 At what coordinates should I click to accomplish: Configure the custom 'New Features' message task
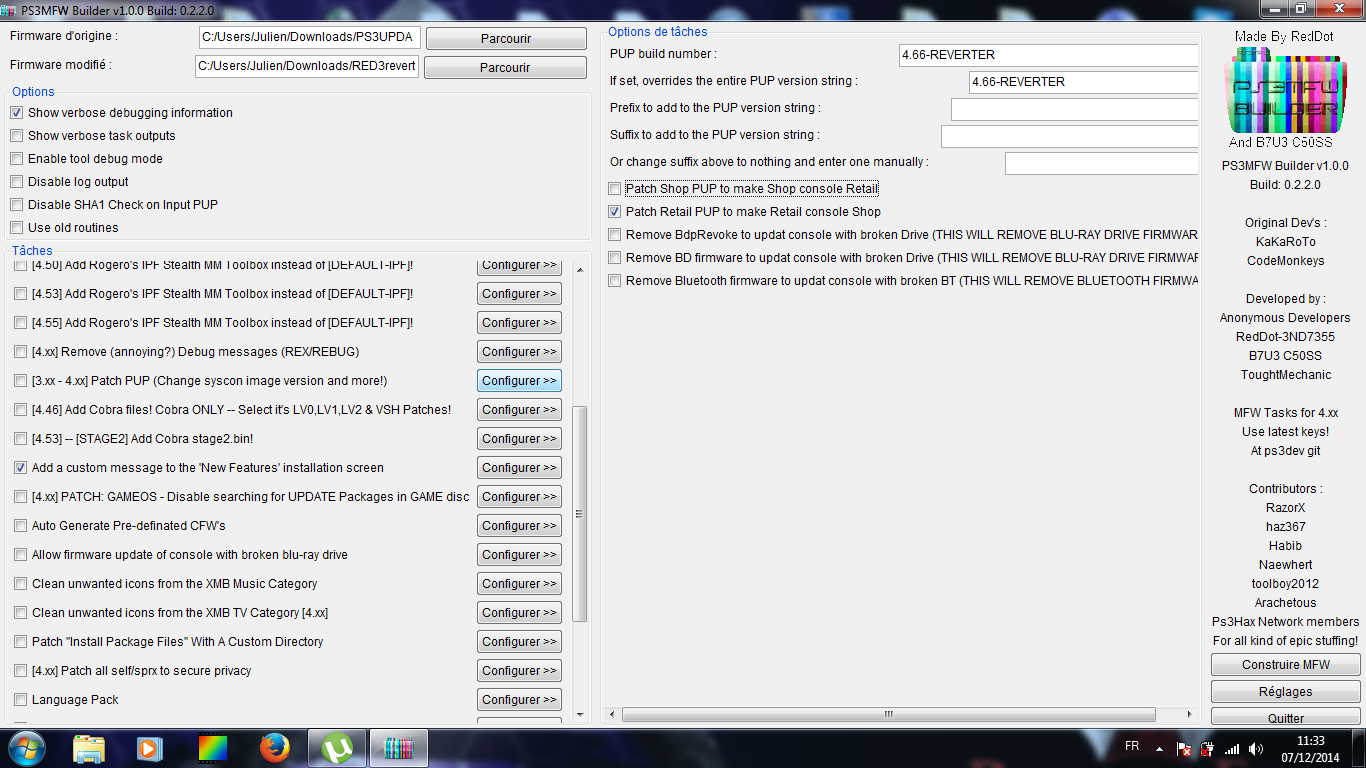click(519, 468)
